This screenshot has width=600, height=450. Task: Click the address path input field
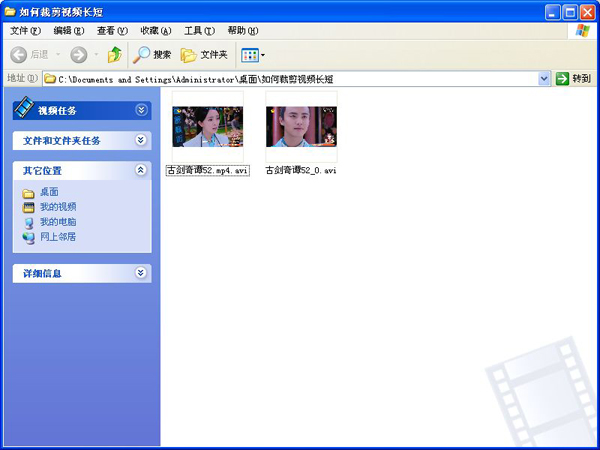pos(297,79)
